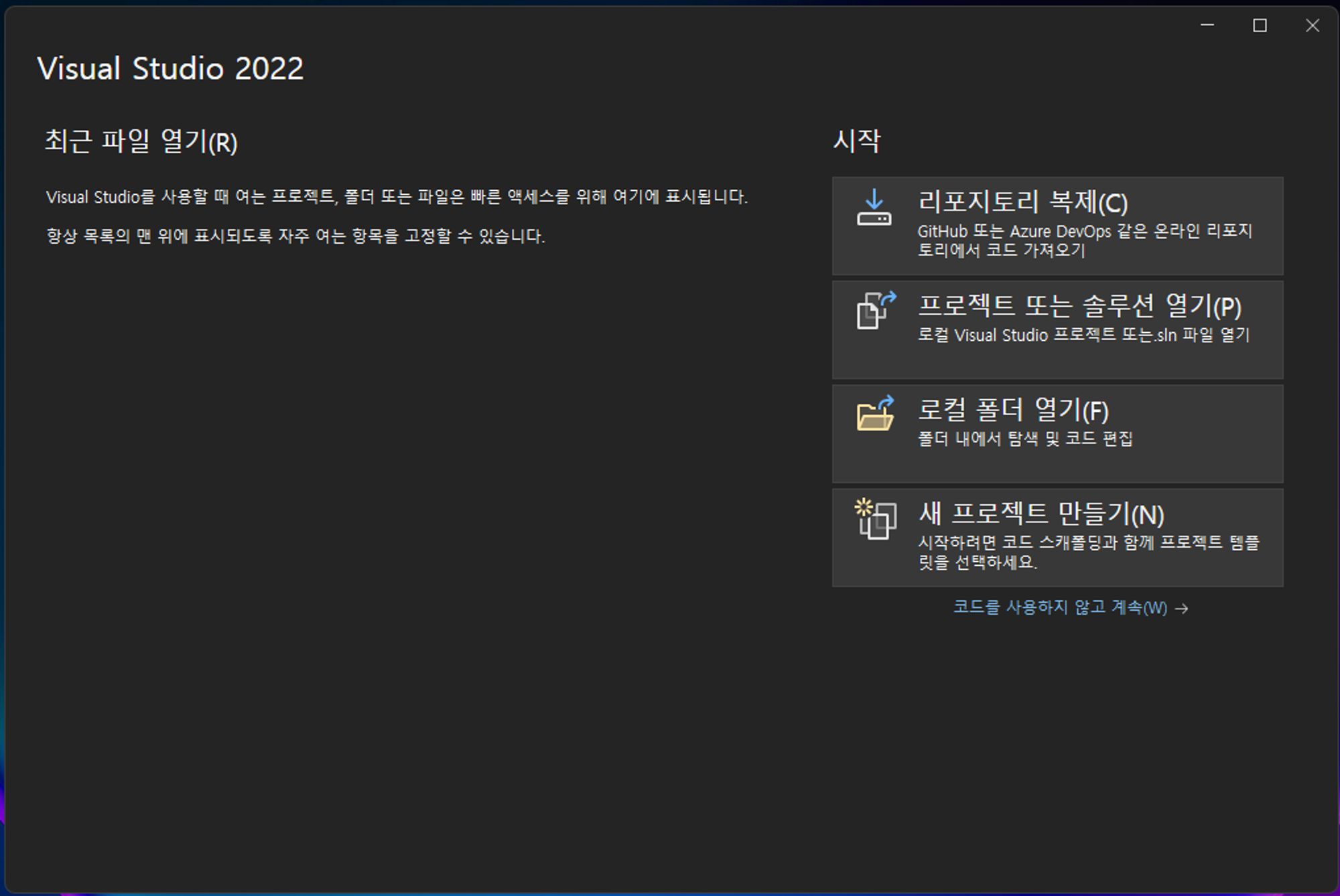Click the clone repository download icon
Viewport: 1340px width, 896px height.
click(x=874, y=208)
